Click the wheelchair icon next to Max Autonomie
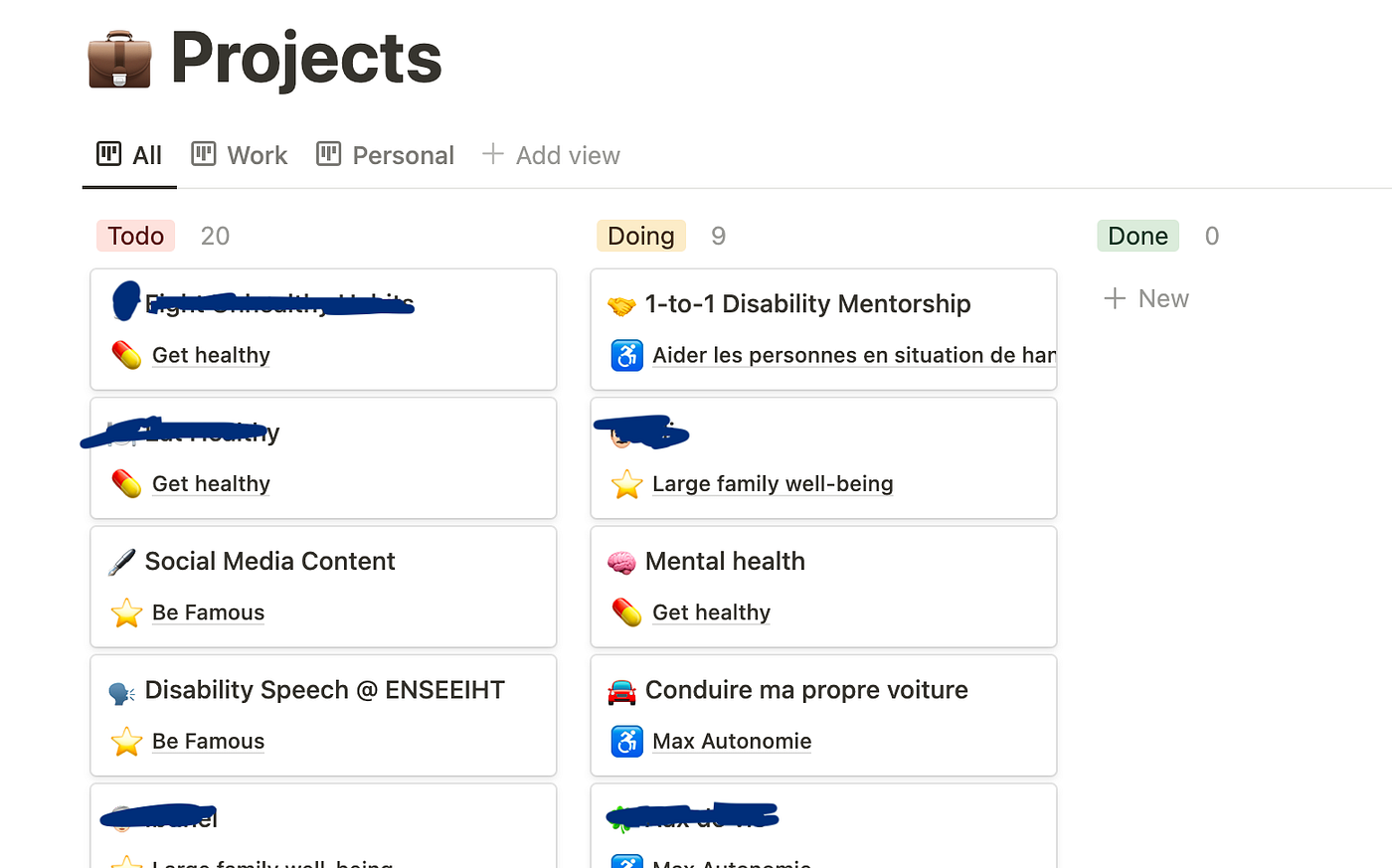The width and height of the screenshot is (1392, 868). tap(626, 741)
